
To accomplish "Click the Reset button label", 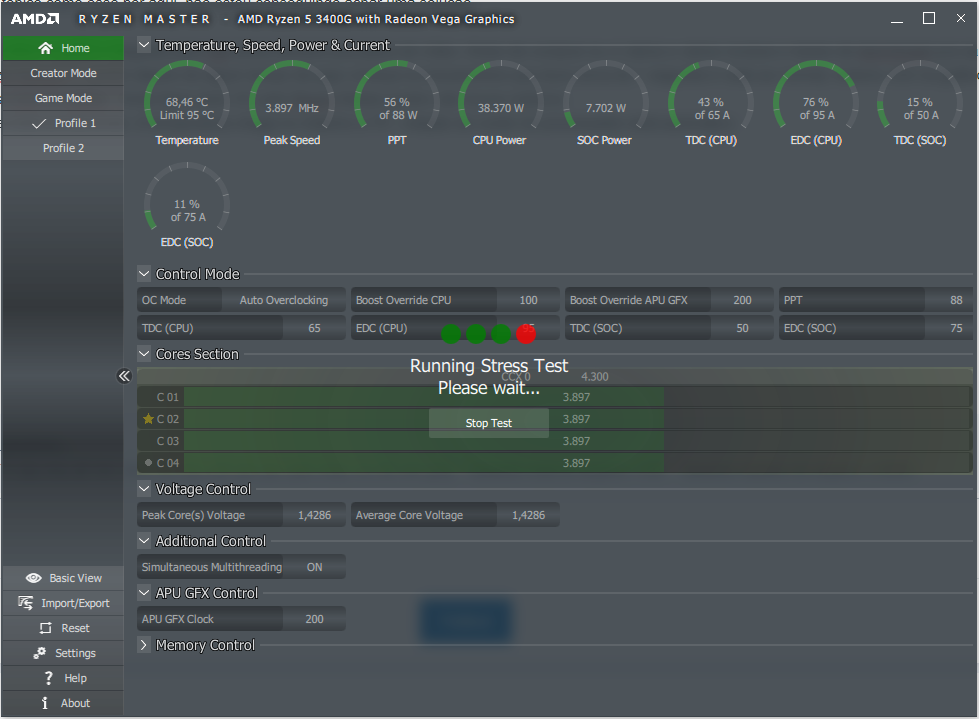I will pos(75,628).
